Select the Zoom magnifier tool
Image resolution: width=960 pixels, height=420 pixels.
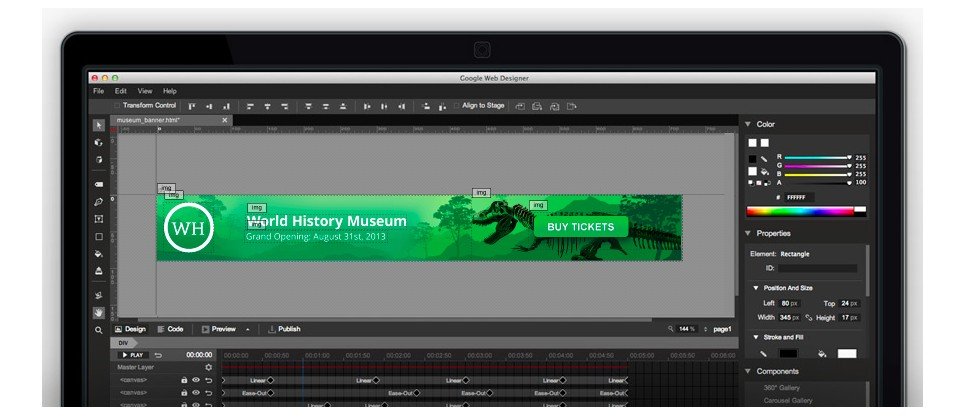98,329
